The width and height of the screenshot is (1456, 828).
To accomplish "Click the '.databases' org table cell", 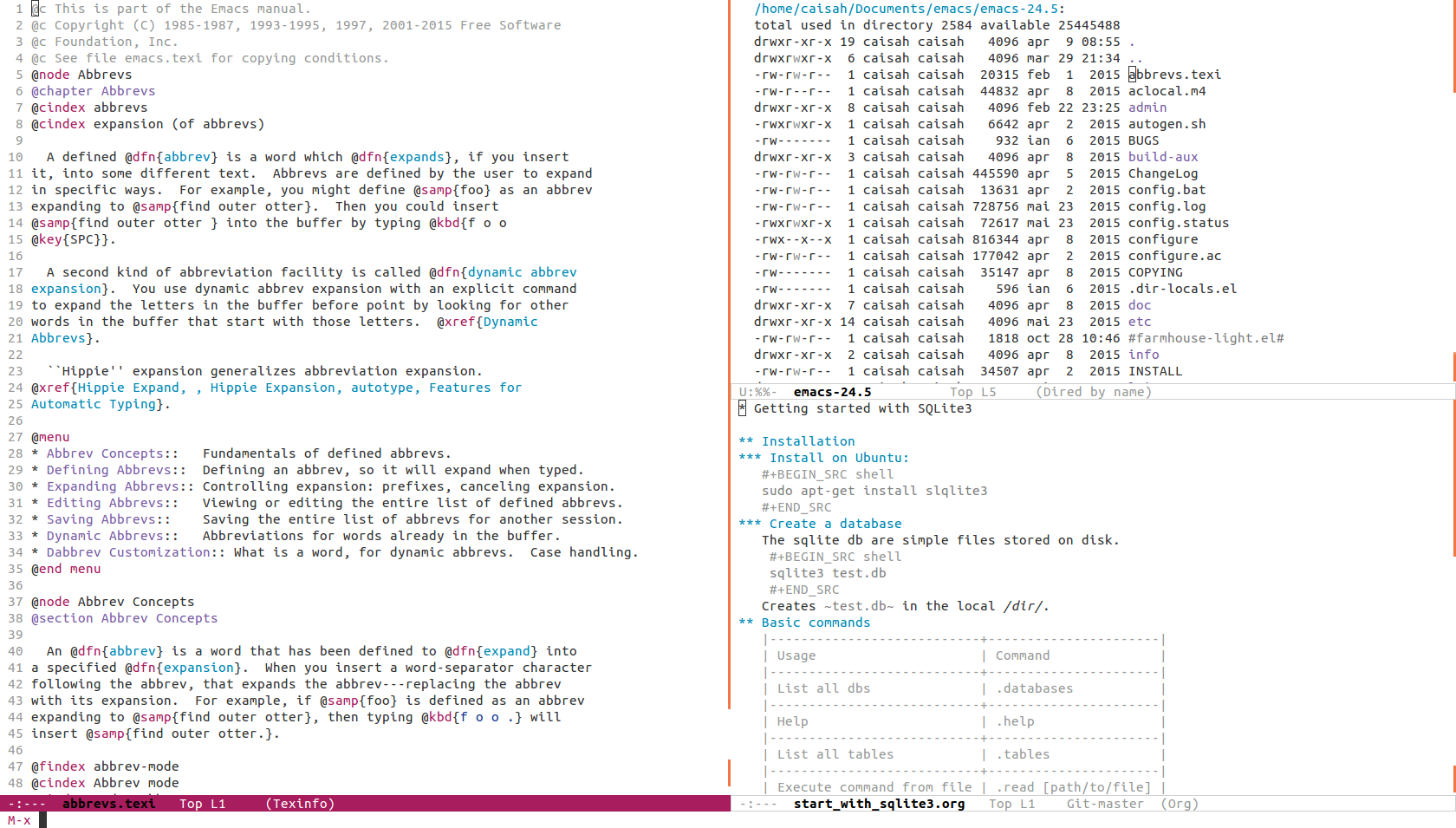I will tap(1034, 688).
